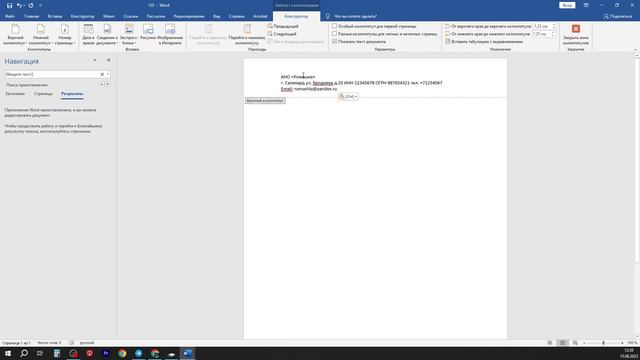
Task: Show the Результаты navigation tab
Action: pos(72,94)
